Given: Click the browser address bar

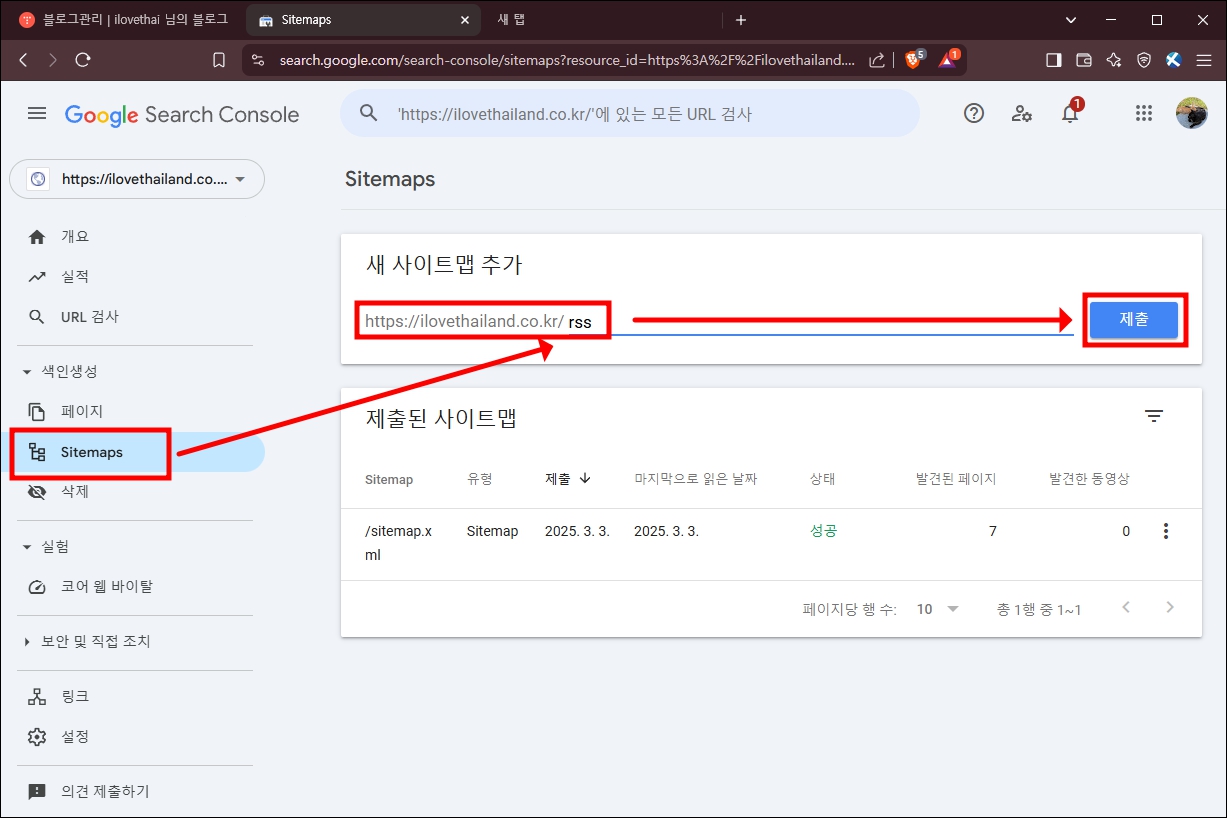Looking at the screenshot, I should [x=567, y=60].
